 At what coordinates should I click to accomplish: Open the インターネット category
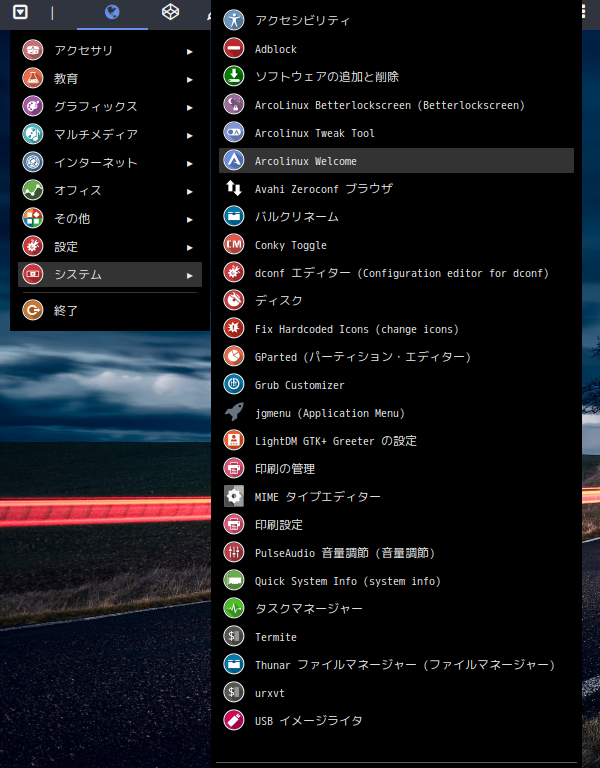(110, 163)
